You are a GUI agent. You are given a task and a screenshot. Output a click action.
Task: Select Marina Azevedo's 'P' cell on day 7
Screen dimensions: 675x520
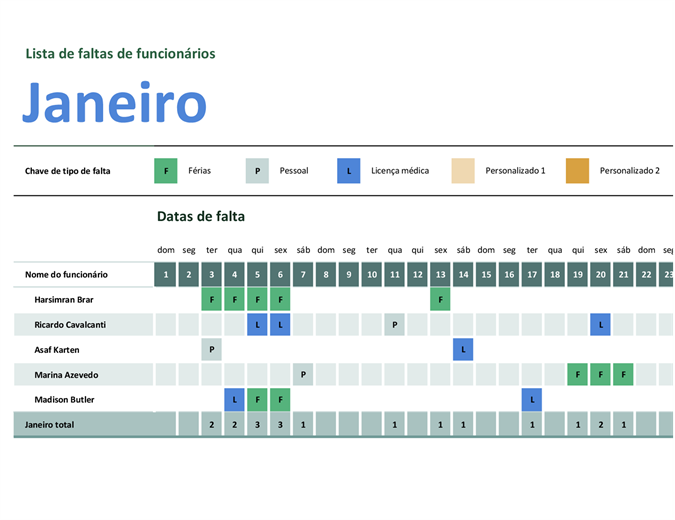[x=303, y=375]
